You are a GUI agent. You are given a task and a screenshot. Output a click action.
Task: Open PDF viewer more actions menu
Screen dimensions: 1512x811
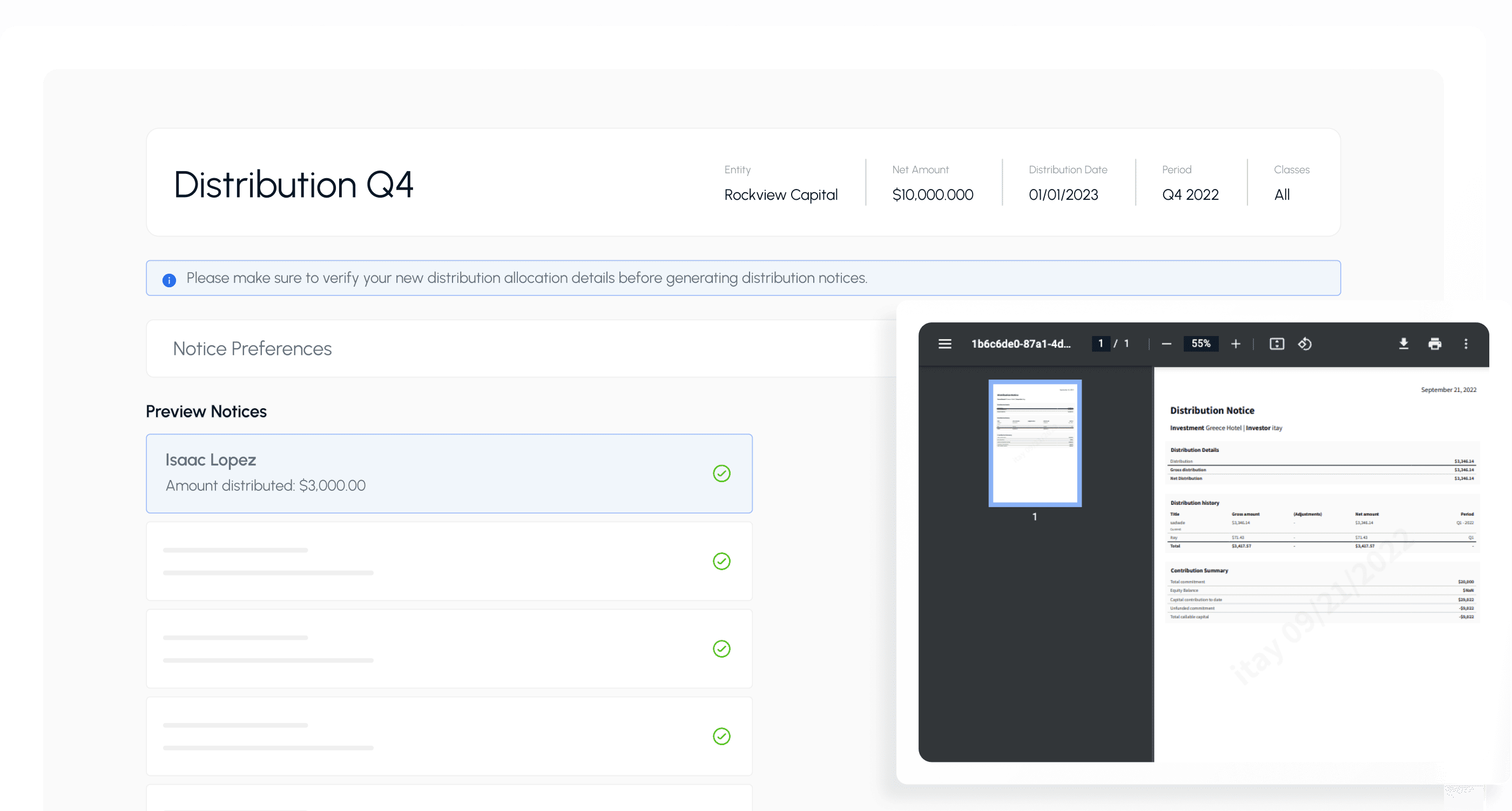(x=1465, y=344)
